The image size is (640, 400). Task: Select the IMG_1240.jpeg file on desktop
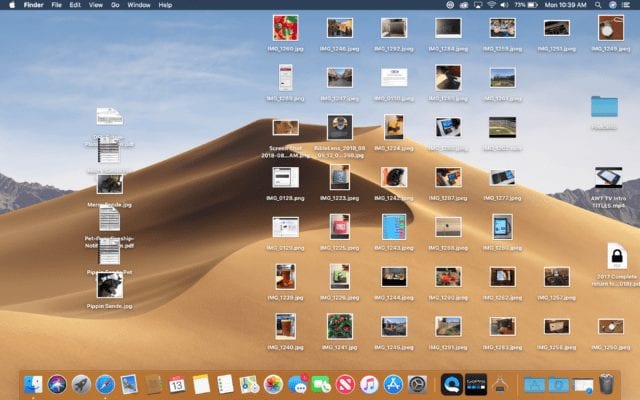pos(285,326)
